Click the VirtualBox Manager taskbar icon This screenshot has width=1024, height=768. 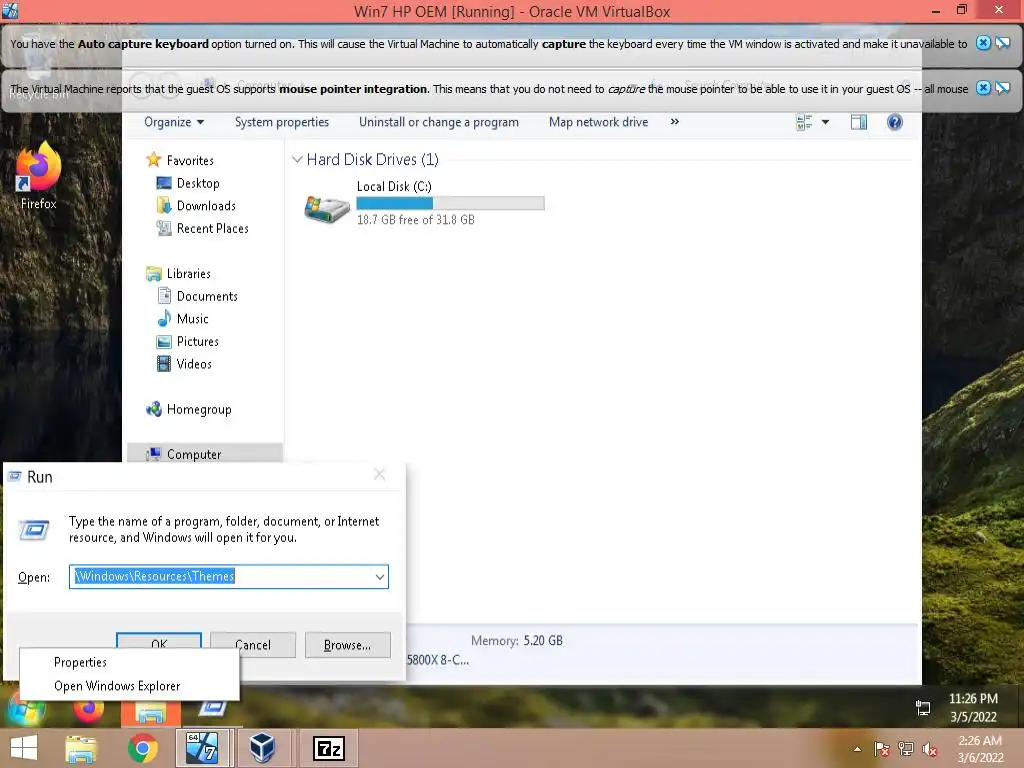coord(263,748)
